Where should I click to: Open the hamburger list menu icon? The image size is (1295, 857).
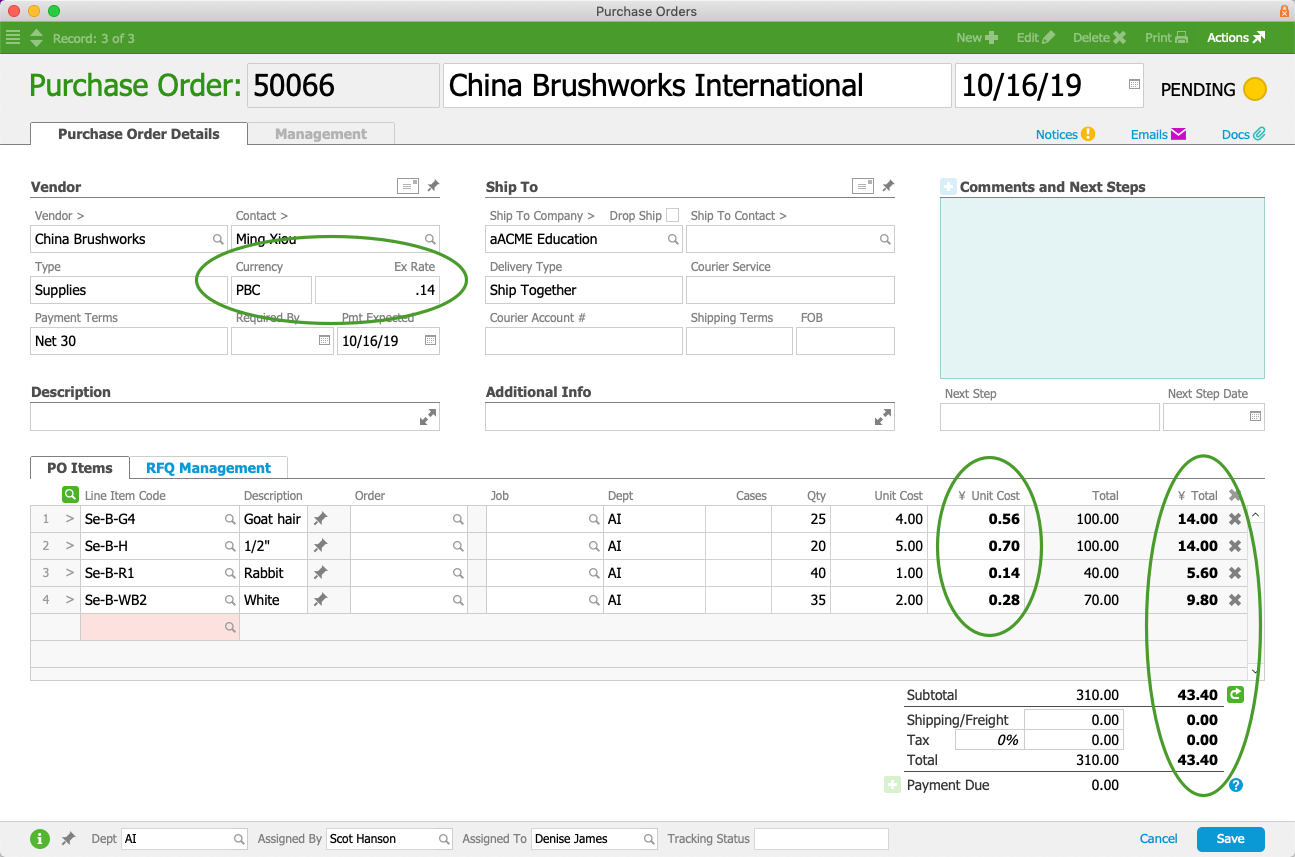point(13,38)
